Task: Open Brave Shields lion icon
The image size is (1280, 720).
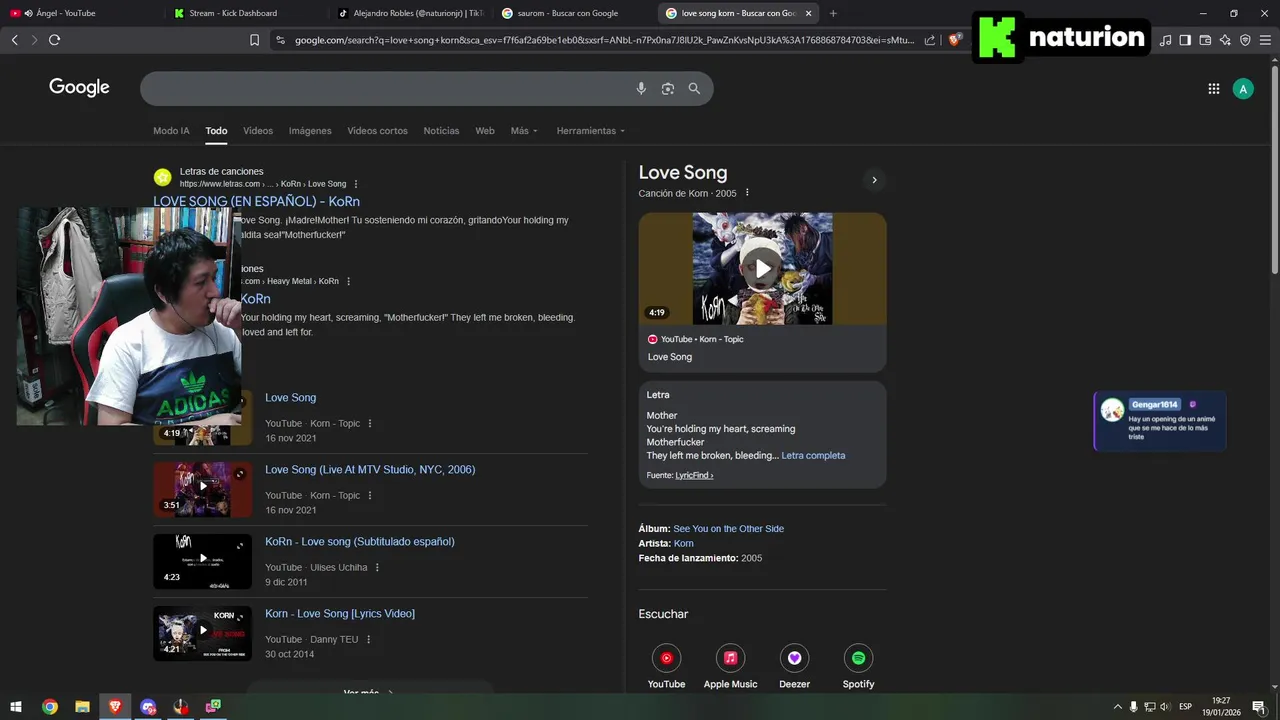Action: 955,40
